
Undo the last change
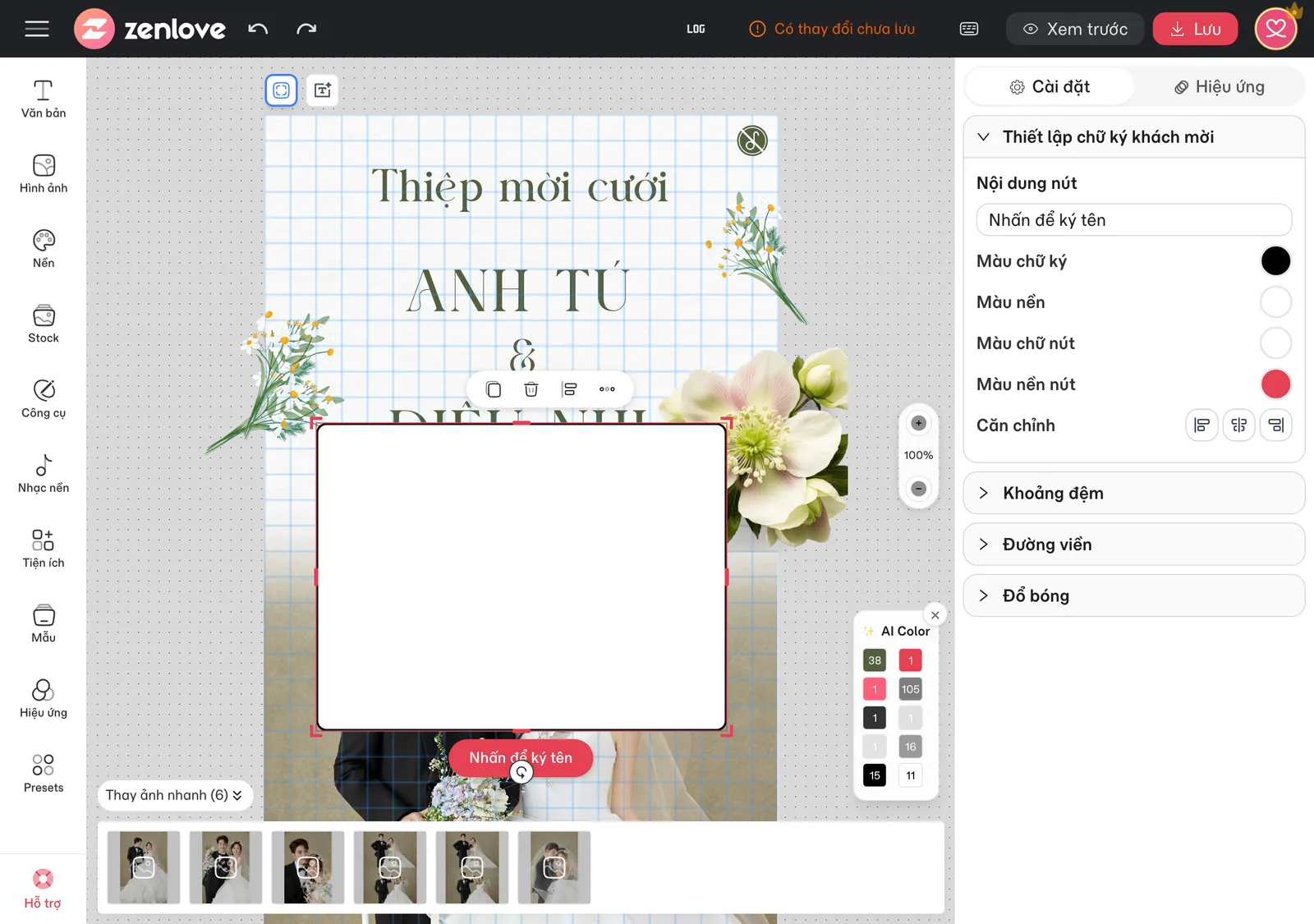(x=258, y=29)
